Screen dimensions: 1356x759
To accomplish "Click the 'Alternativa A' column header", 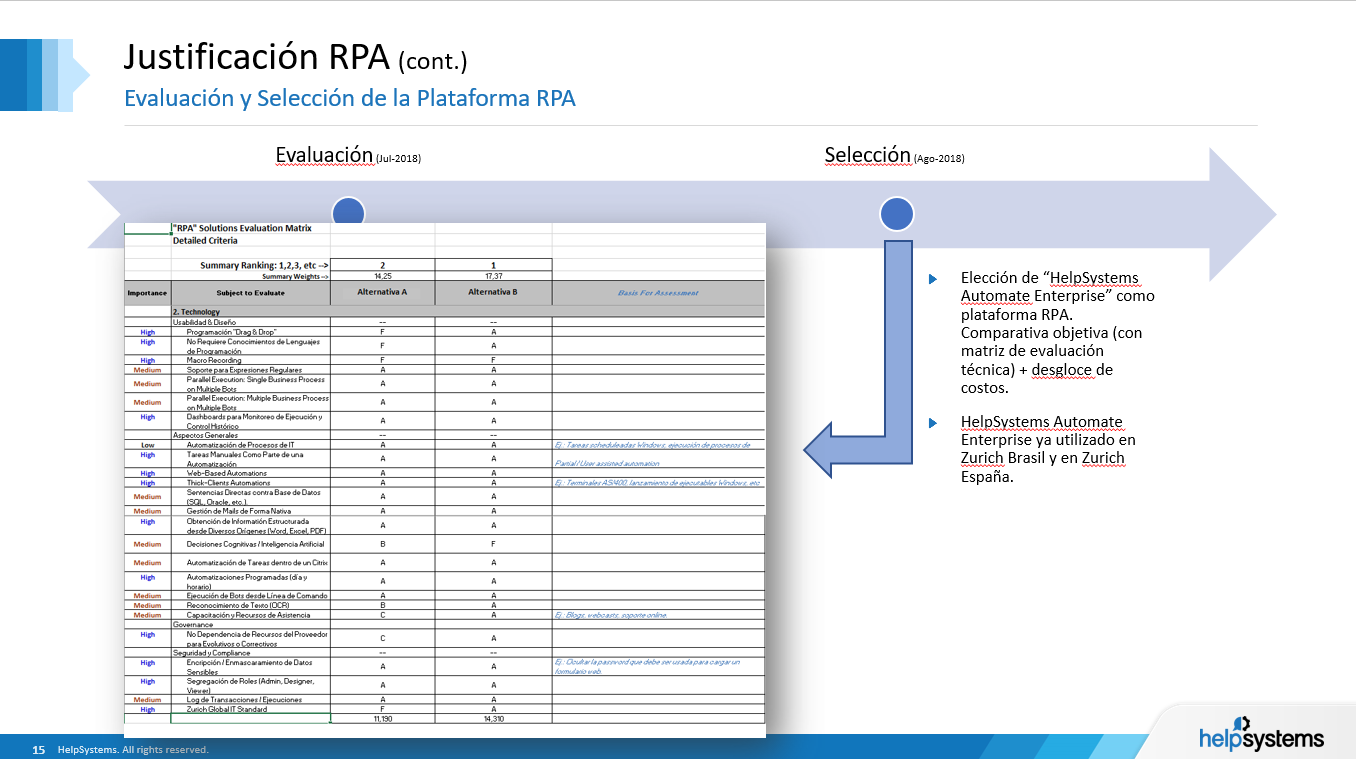I will click(382, 292).
